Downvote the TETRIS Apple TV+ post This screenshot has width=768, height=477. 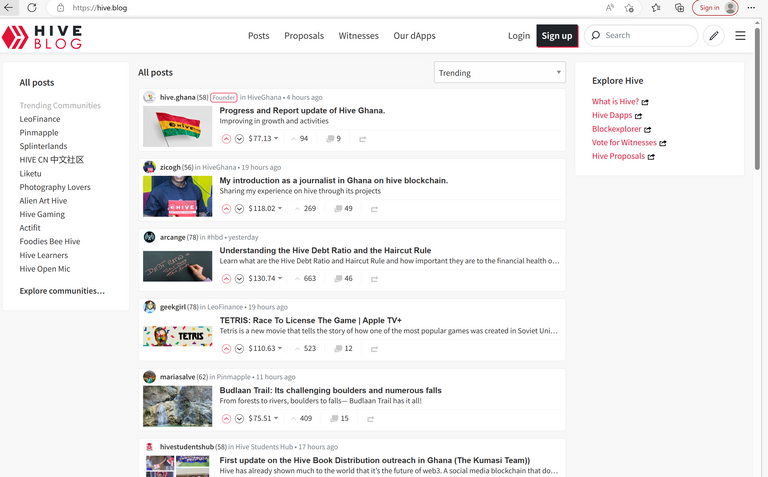[239, 349]
